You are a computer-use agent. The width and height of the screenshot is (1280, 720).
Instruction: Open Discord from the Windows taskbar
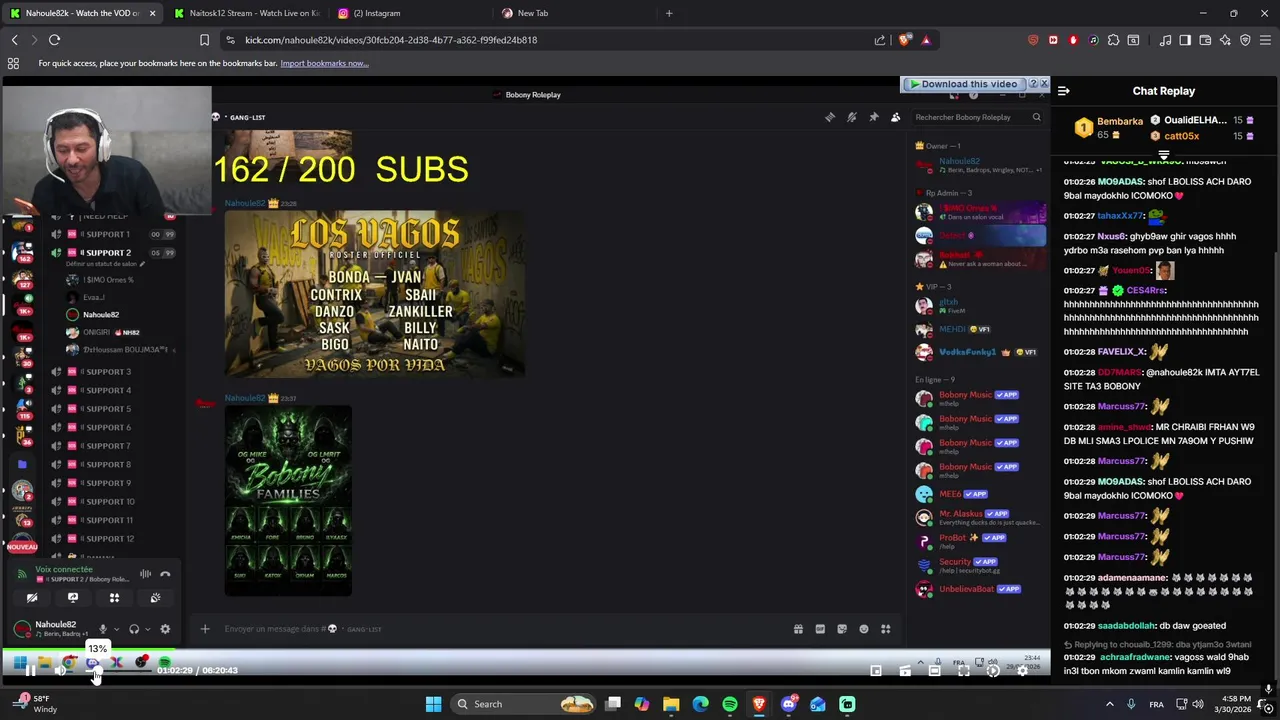click(x=788, y=704)
